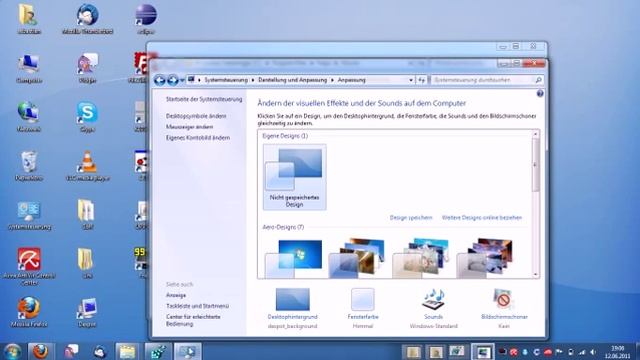Open Sounds Windows-Standard settings
This screenshot has height=360, width=640.
coord(433,308)
